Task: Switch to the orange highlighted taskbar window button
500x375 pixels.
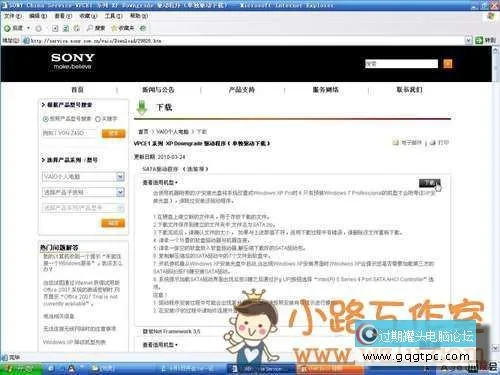Action: [x=330, y=369]
